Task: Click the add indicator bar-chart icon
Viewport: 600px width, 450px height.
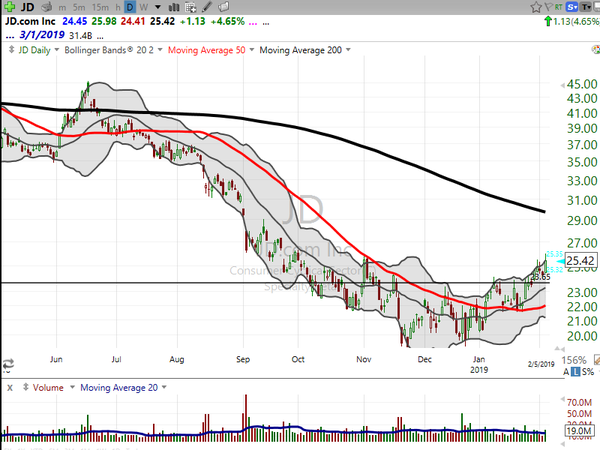Action: 174,7
